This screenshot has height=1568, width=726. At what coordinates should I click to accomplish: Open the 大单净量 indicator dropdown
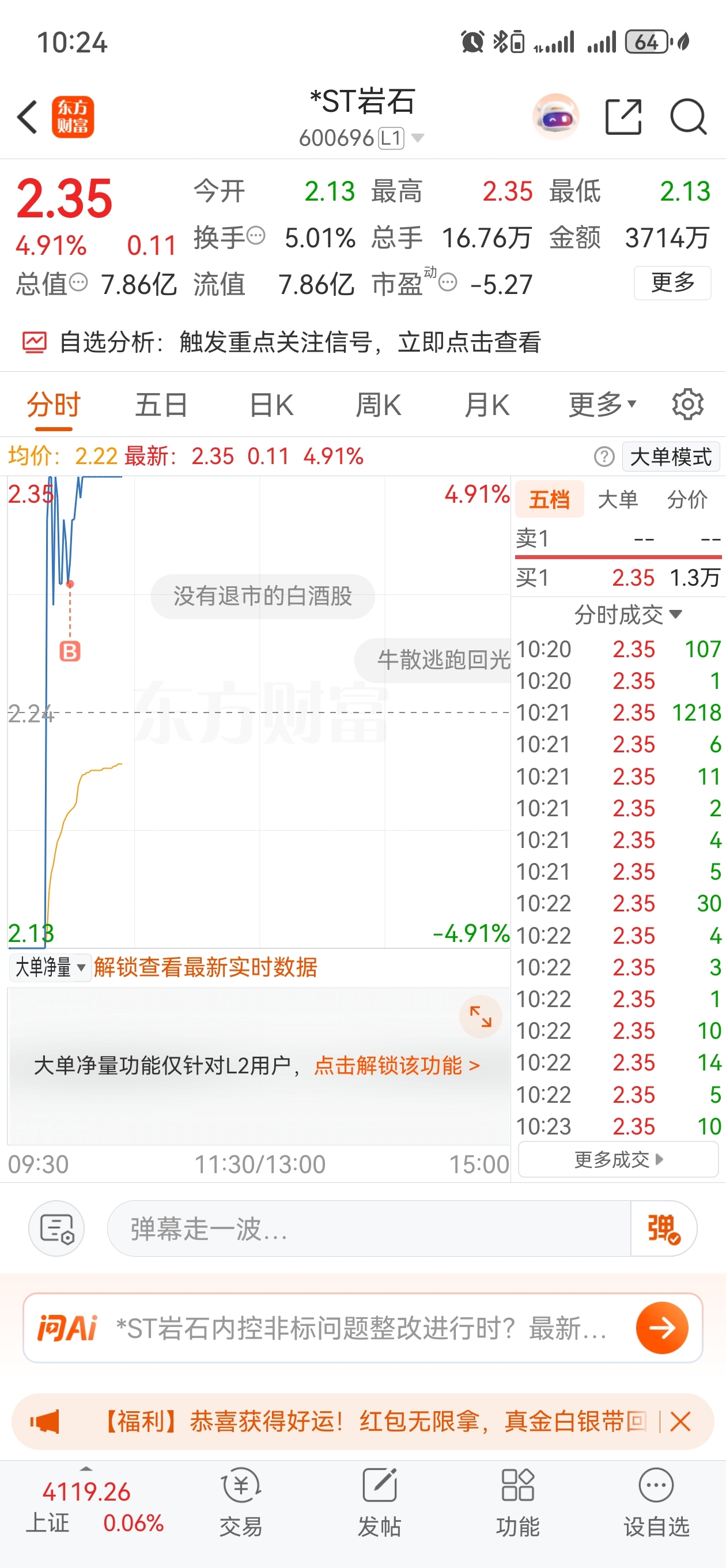tap(50, 967)
